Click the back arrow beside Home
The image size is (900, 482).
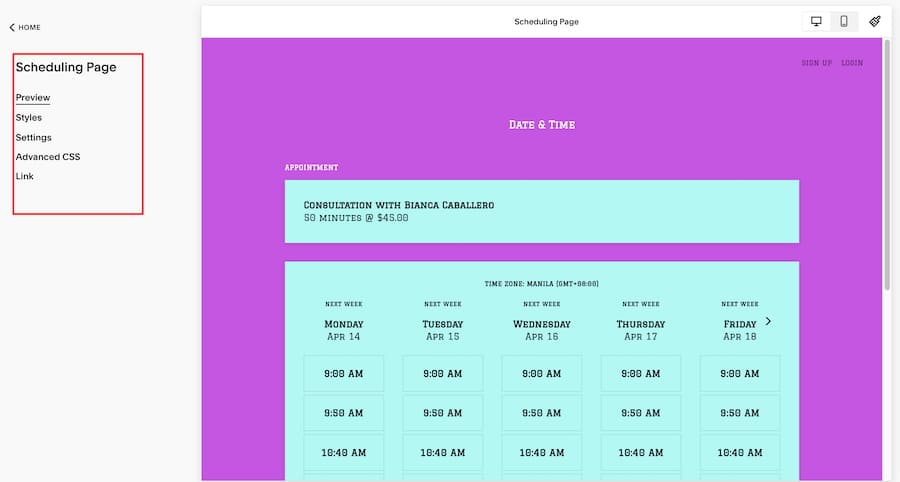pyautogui.click(x=12, y=27)
